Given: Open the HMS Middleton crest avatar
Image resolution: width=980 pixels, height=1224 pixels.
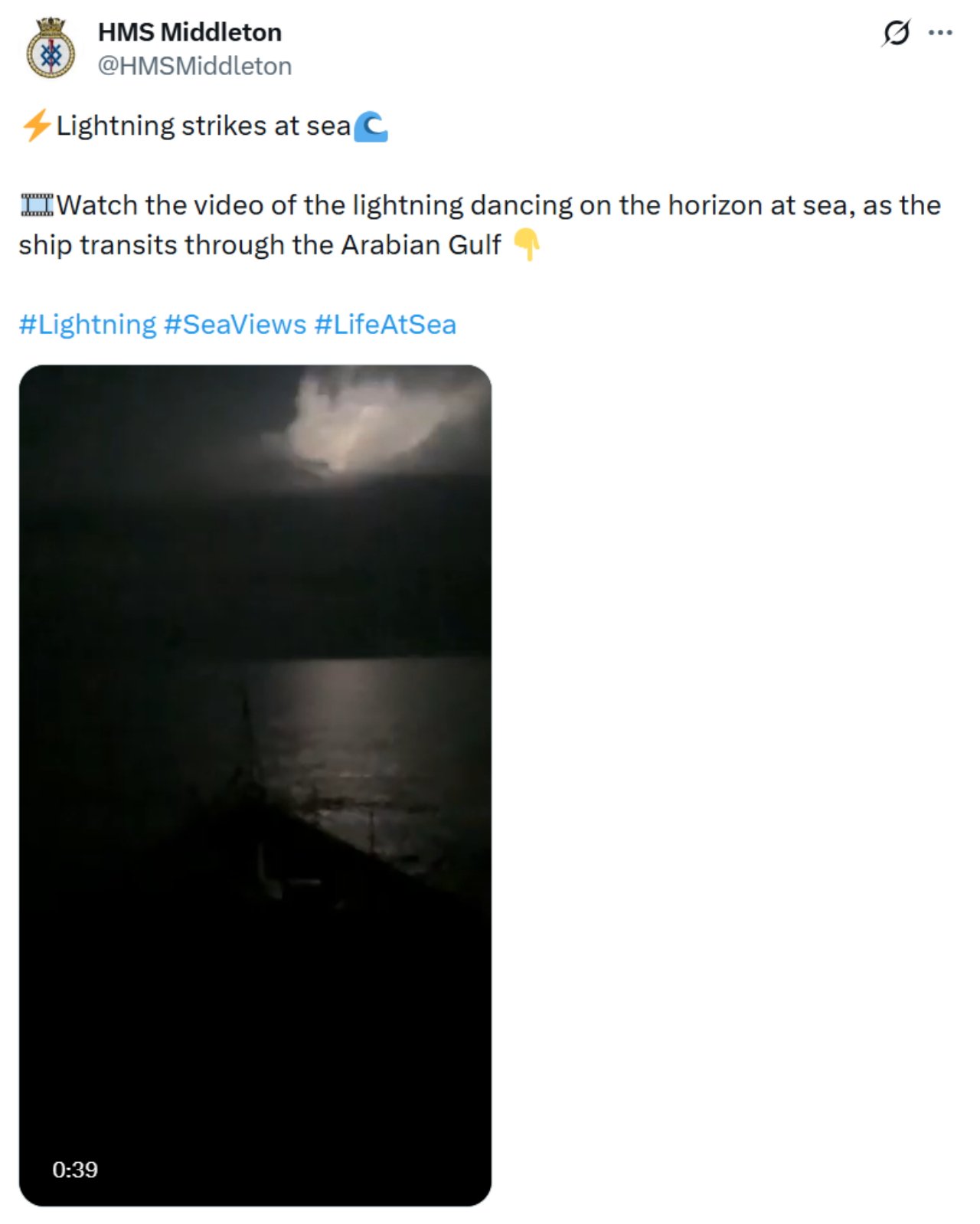Looking at the screenshot, I should pyautogui.click(x=51, y=48).
